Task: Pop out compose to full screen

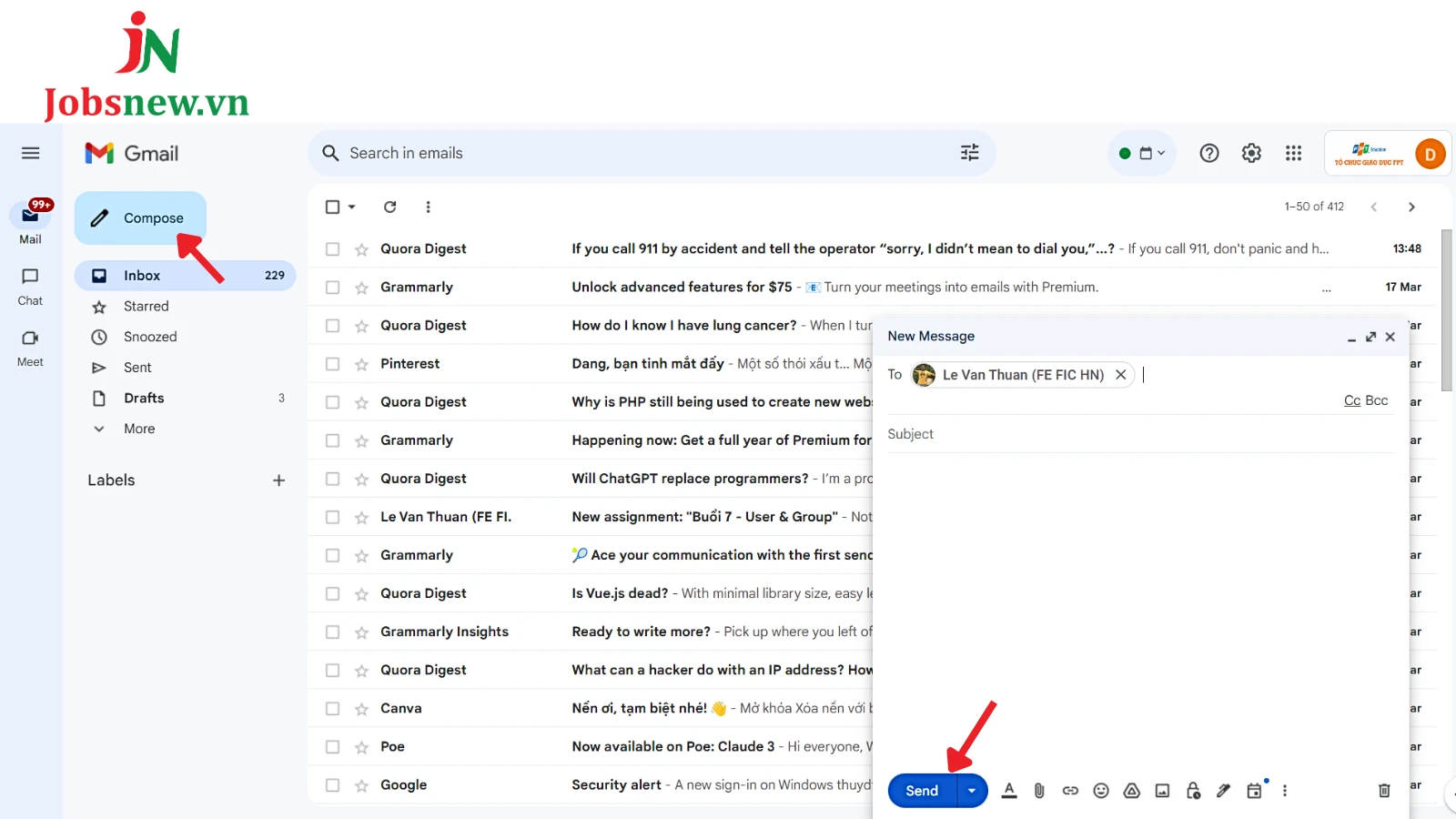Action: 1370,337
